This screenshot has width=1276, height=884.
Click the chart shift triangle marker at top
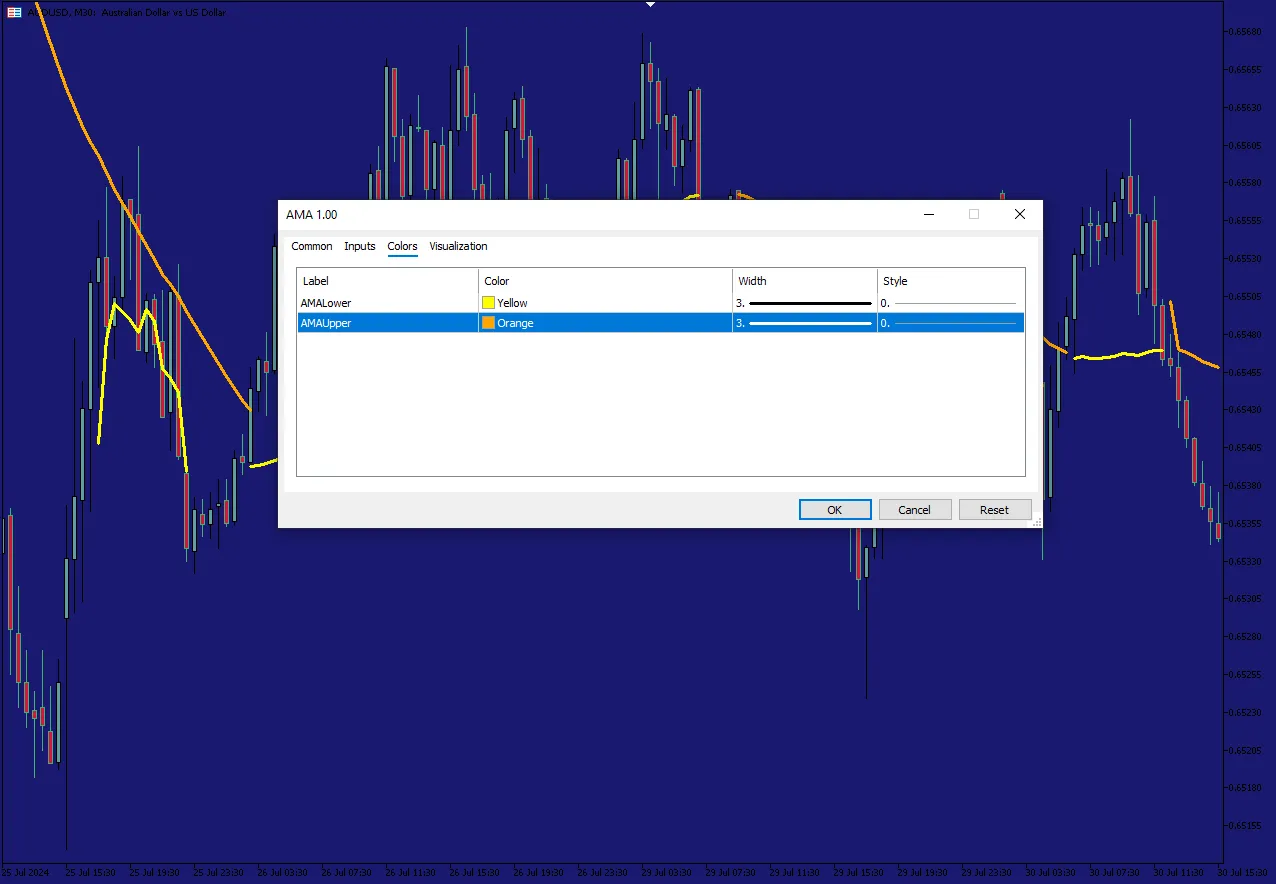(x=650, y=4)
